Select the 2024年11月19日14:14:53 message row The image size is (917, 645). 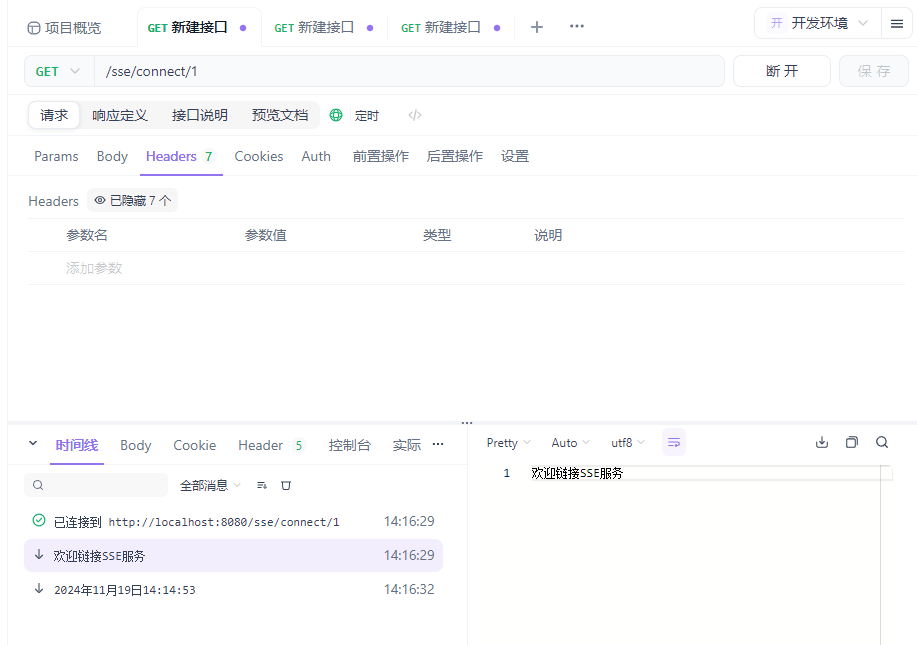coord(233,589)
